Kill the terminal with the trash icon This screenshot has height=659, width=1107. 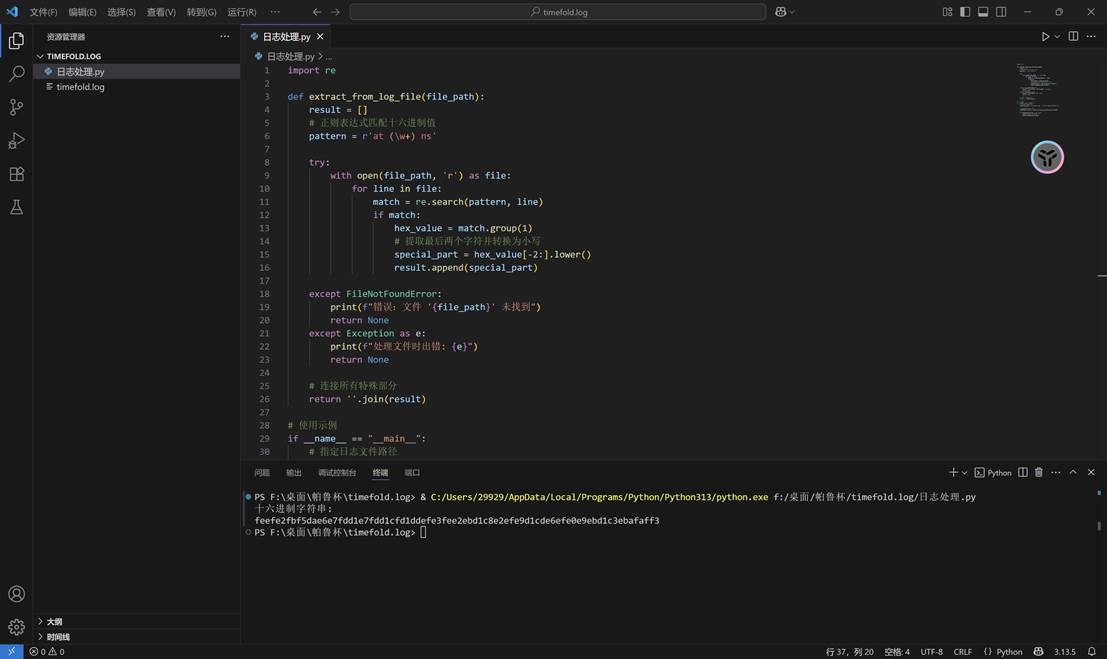pos(1038,472)
